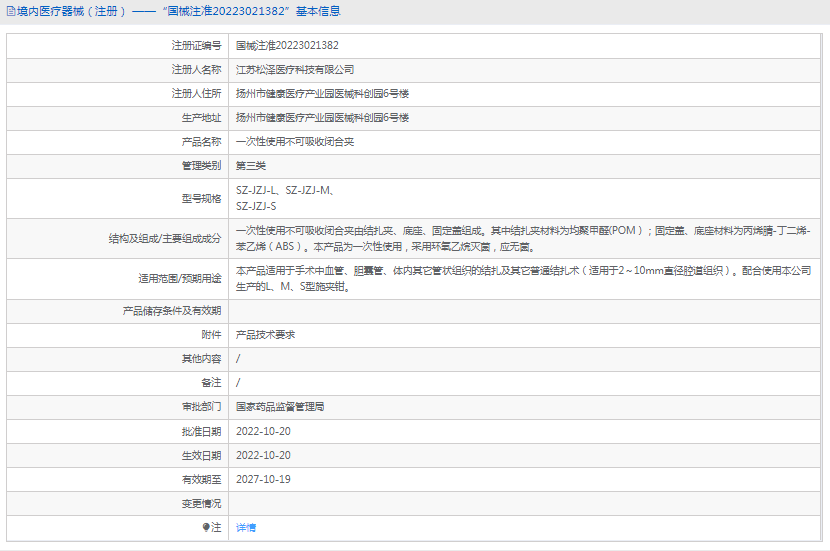The image size is (830, 551).
Task: Select the 注册人住所 address value
Action: (x=322, y=94)
